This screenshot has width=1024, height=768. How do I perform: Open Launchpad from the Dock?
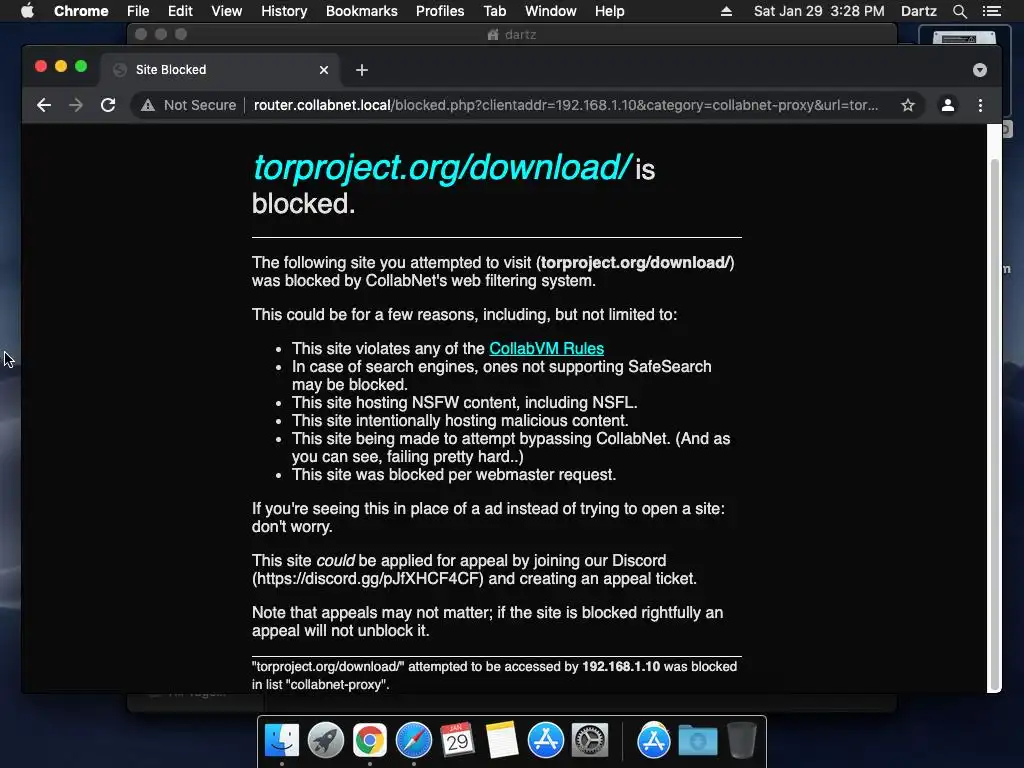326,741
